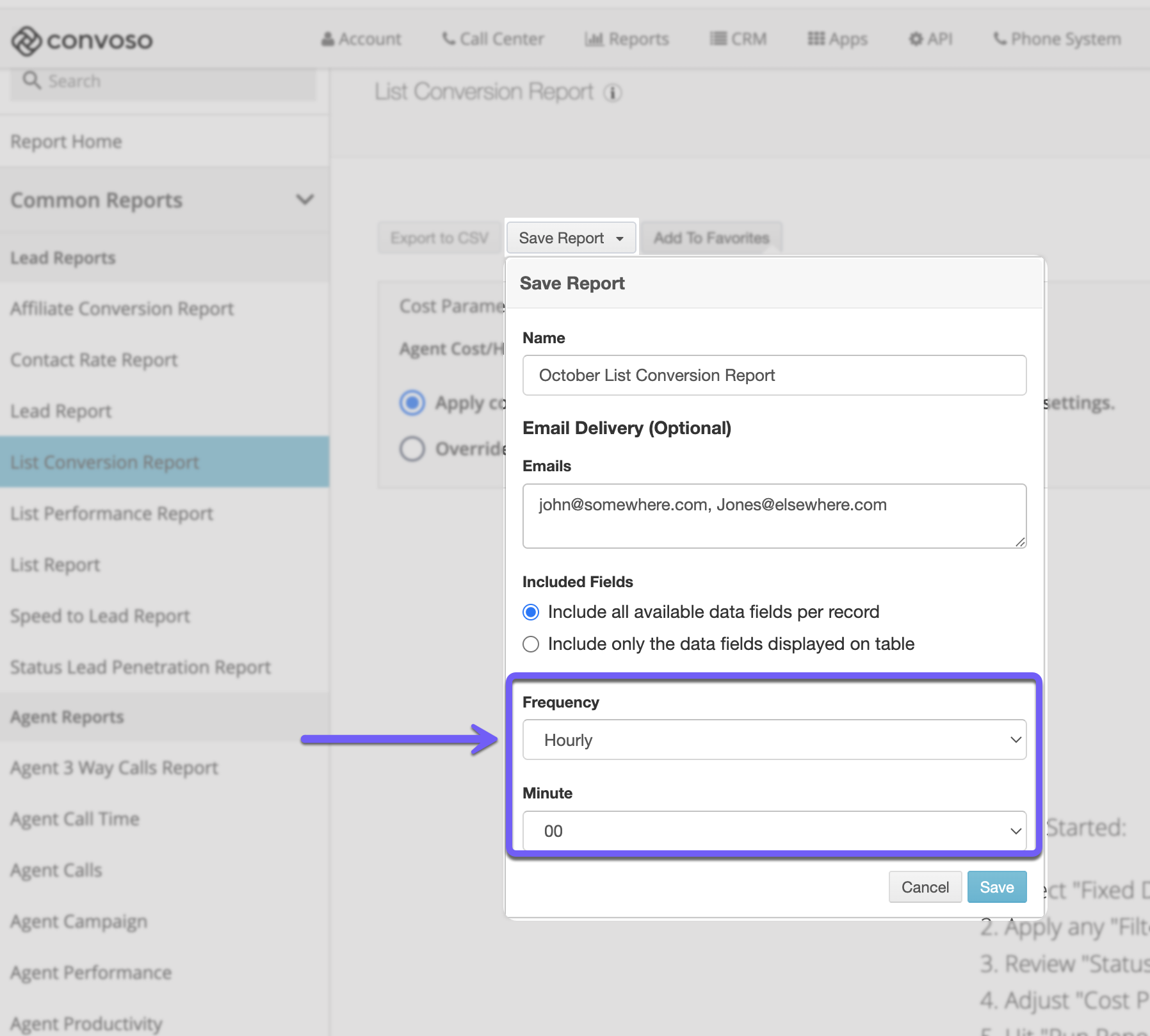This screenshot has width=1150, height=1036.
Task: Open the Reports chart icon menu
Action: coord(626,39)
